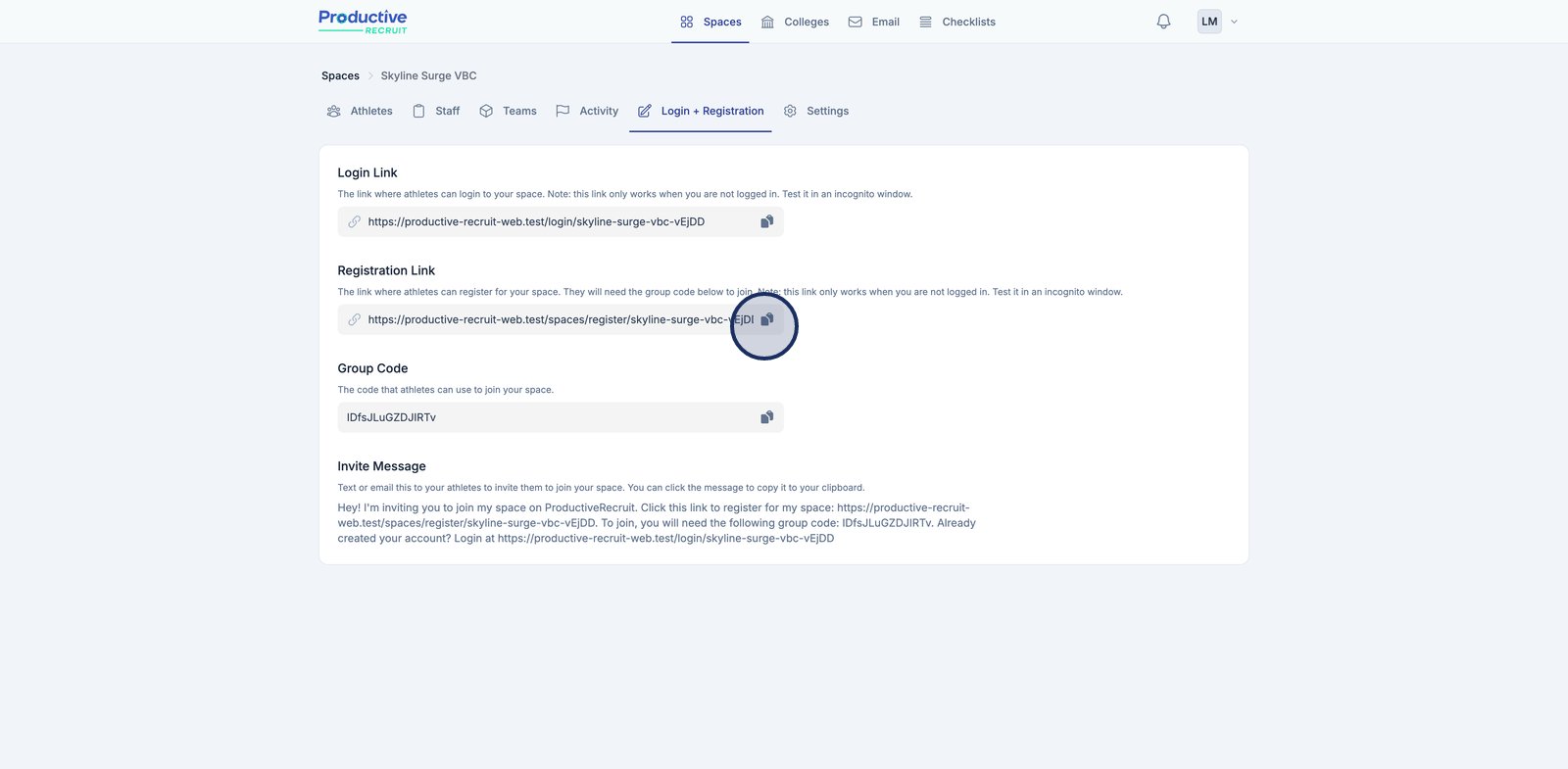Click the chain icon beside the Login Link

[355, 221]
